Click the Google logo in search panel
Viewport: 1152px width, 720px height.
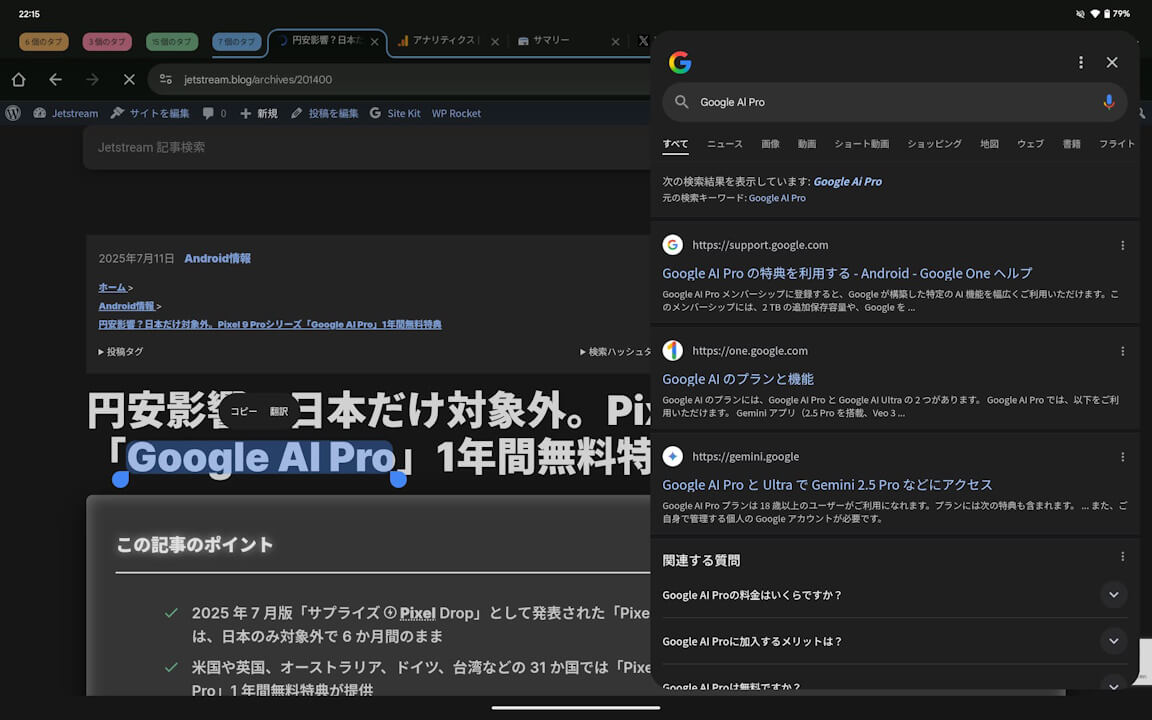pyautogui.click(x=680, y=62)
